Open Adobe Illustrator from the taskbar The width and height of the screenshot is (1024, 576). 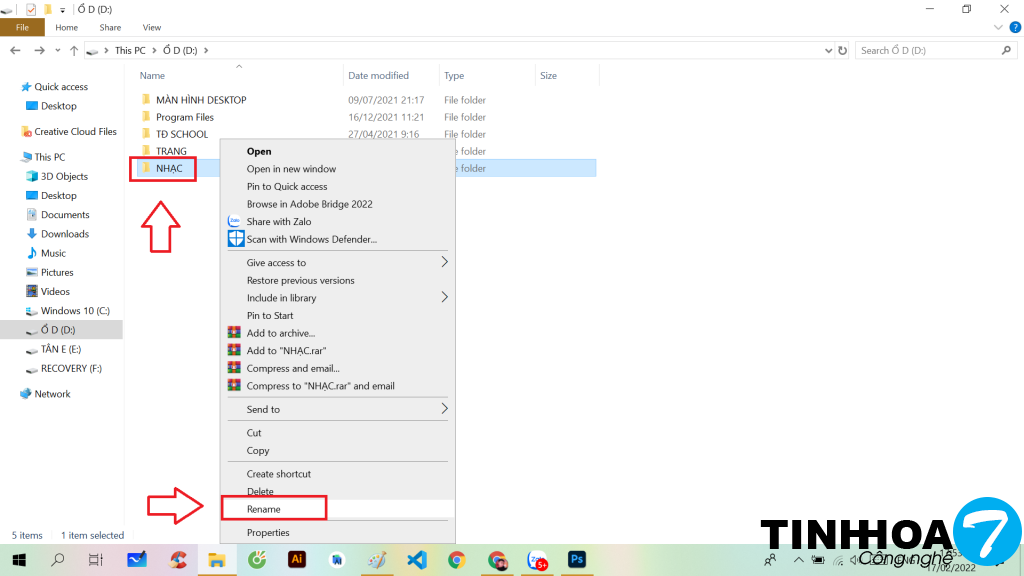pos(296,560)
